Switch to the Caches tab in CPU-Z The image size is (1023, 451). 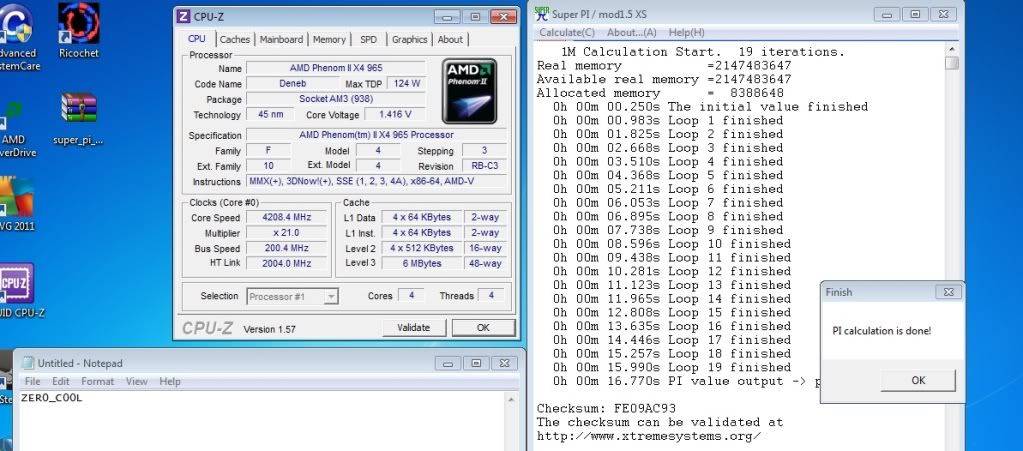tap(234, 40)
